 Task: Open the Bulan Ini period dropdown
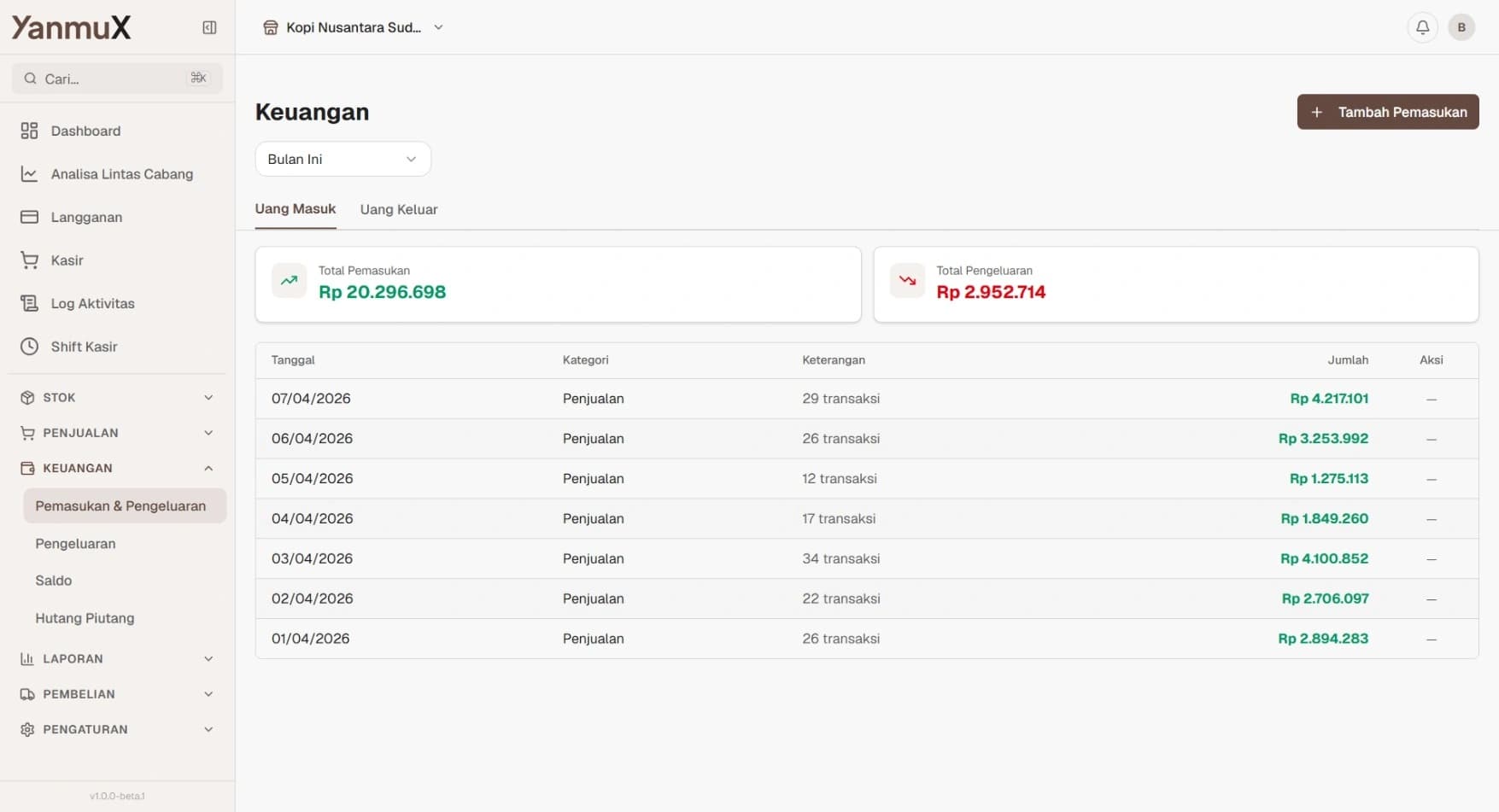coord(343,160)
